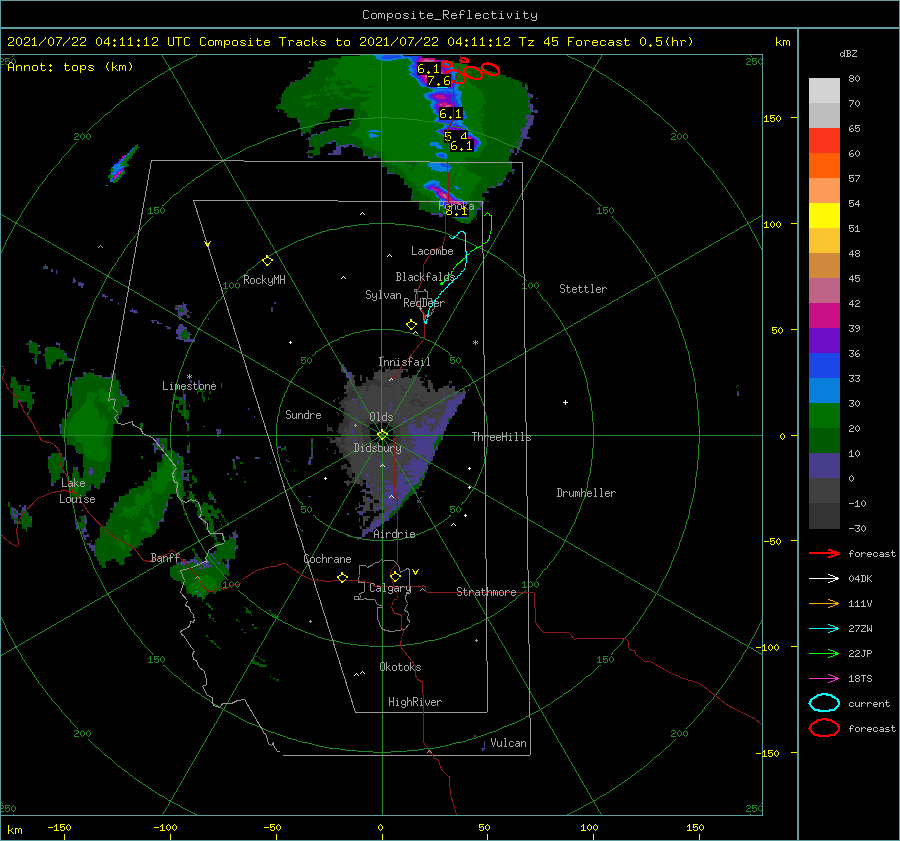The image size is (900, 841).
Task: Select the bright green dBZ swatch
Action: [824, 415]
